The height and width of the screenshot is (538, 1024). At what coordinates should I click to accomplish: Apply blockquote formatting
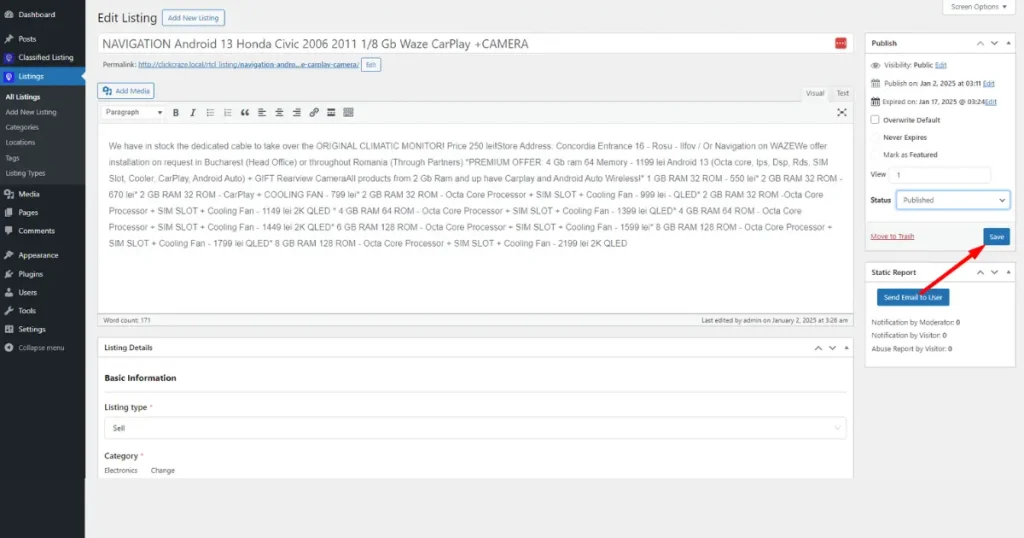(245, 112)
